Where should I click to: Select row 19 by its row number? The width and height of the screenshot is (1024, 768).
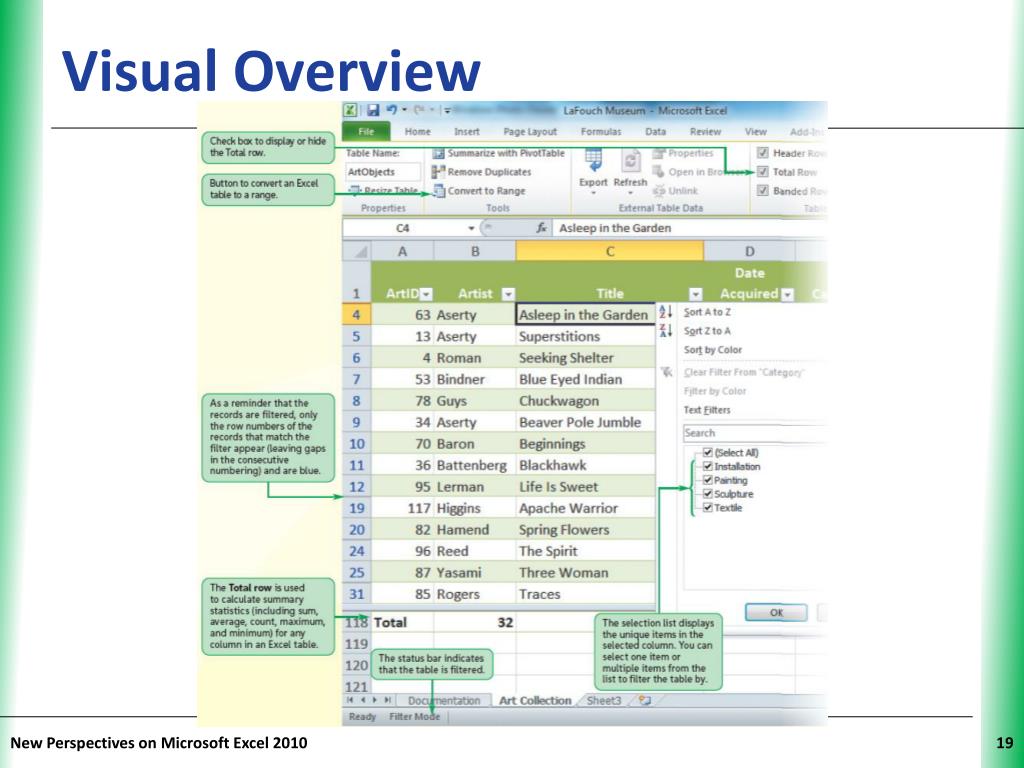coord(357,508)
